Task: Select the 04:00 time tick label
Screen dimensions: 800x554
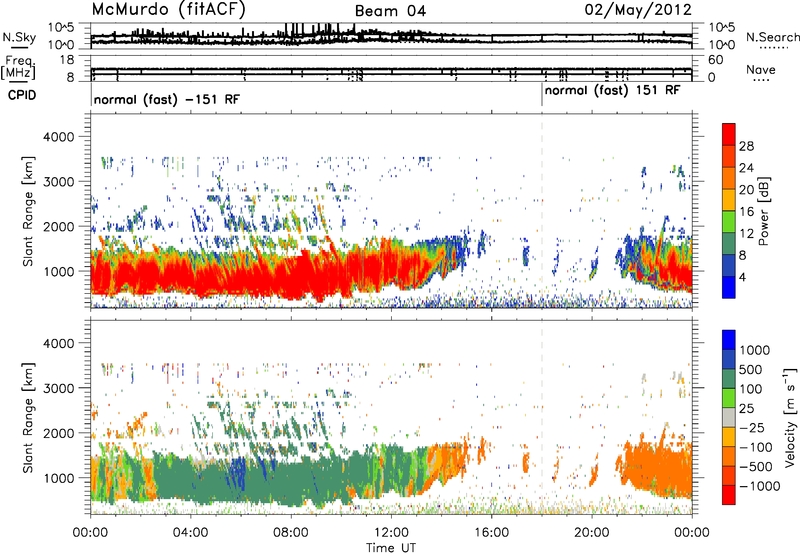Action: click(x=190, y=533)
